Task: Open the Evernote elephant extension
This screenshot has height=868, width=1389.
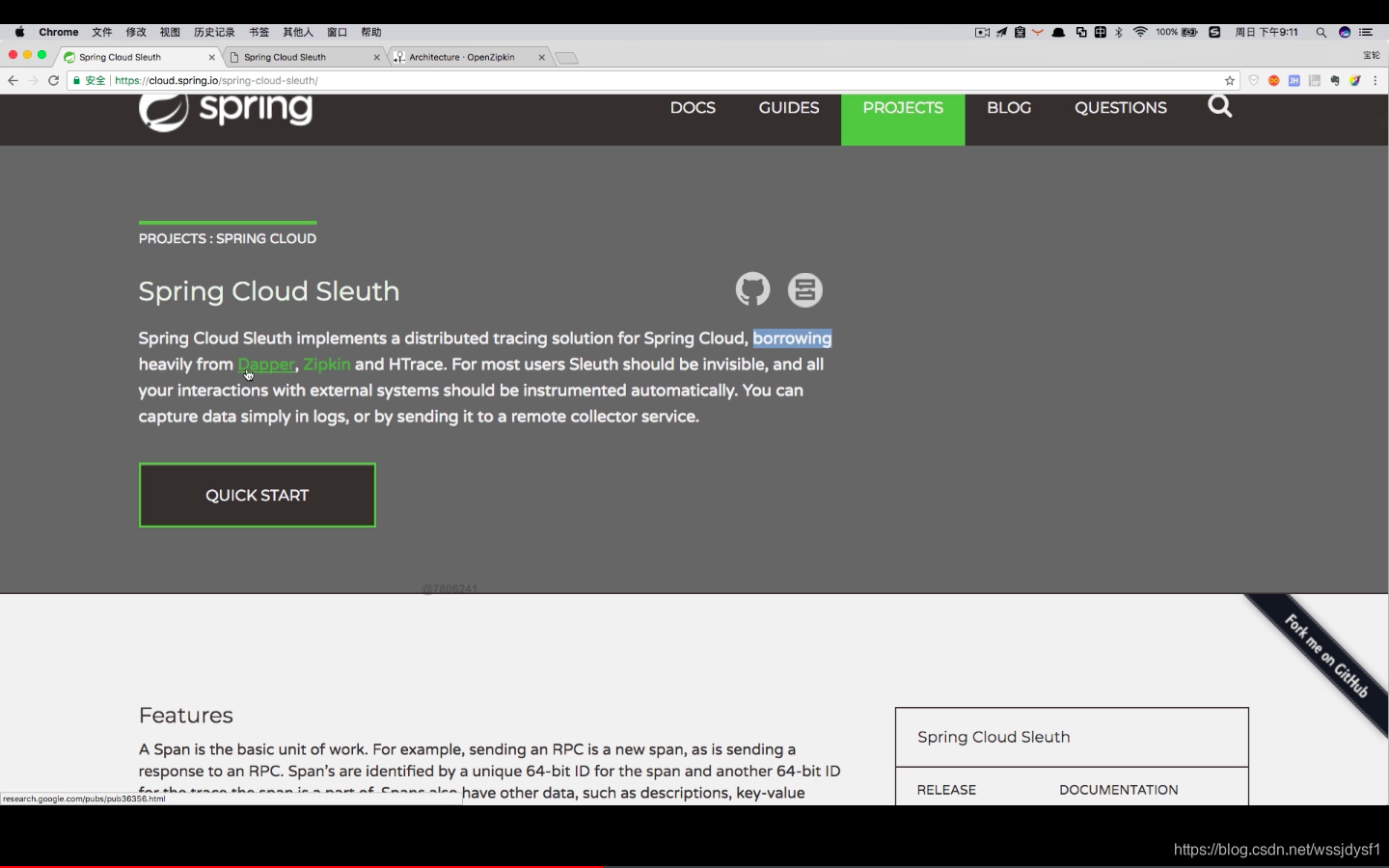Action: tap(1335, 81)
